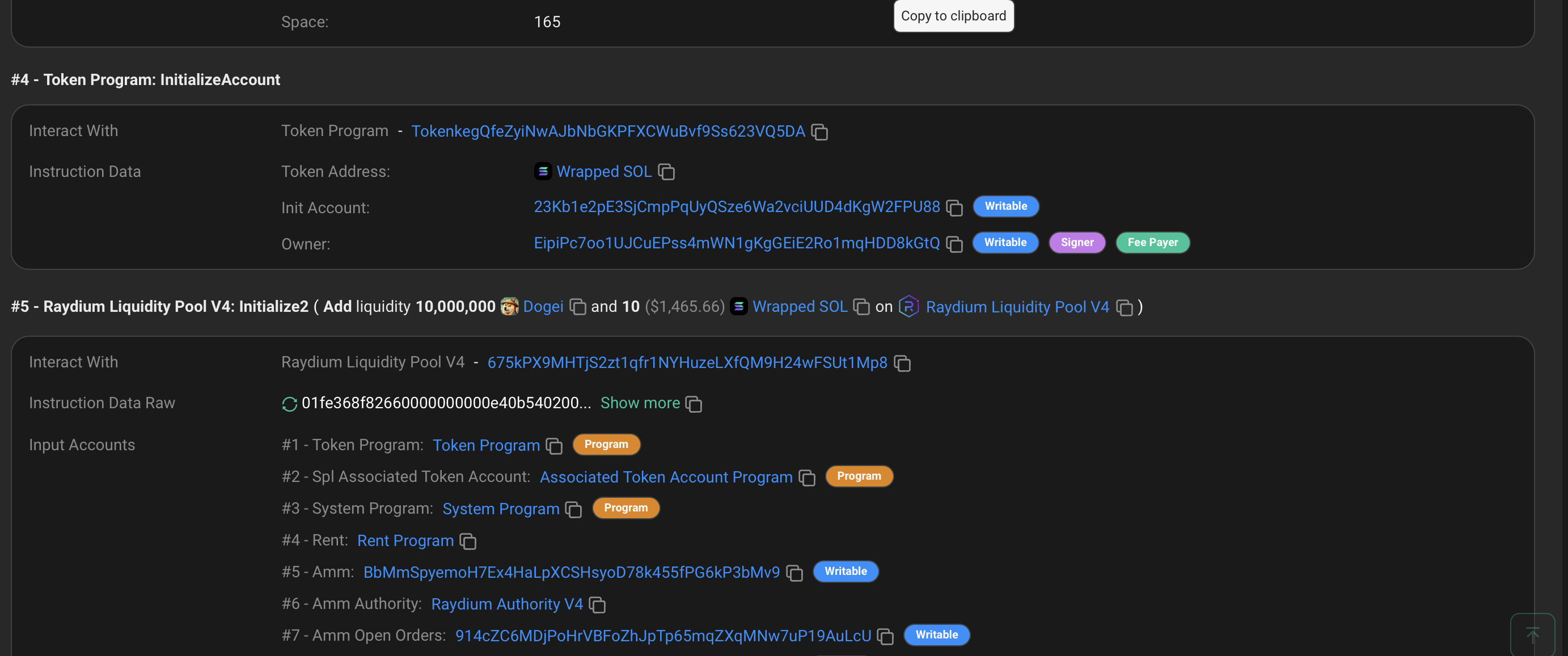The image size is (1568, 656).
Task: Open Amm Open Orders 914cZC6MDjPoHrV... link
Action: coord(663,636)
